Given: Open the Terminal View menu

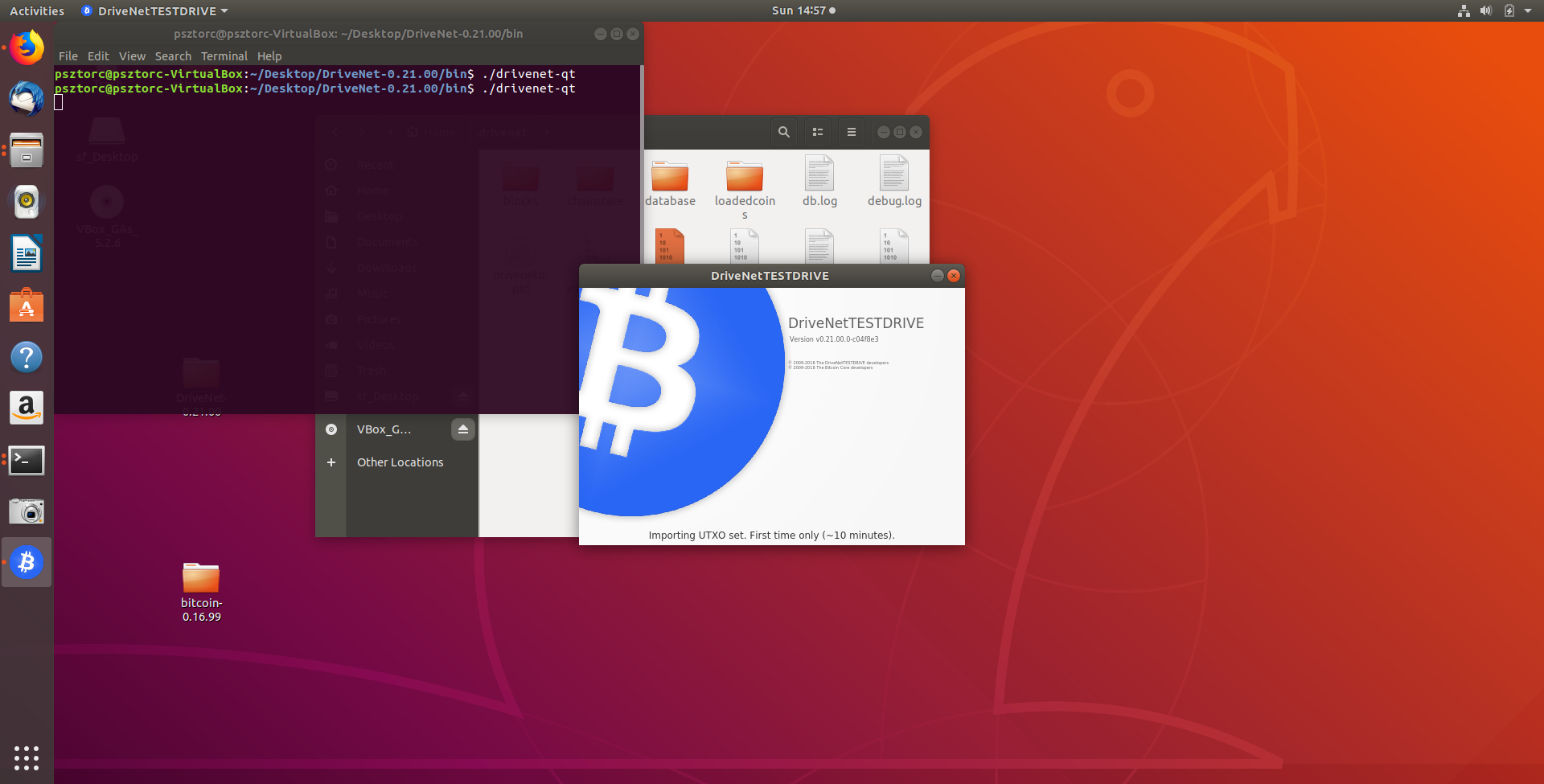Looking at the screenshot, I should coord(132,56).
